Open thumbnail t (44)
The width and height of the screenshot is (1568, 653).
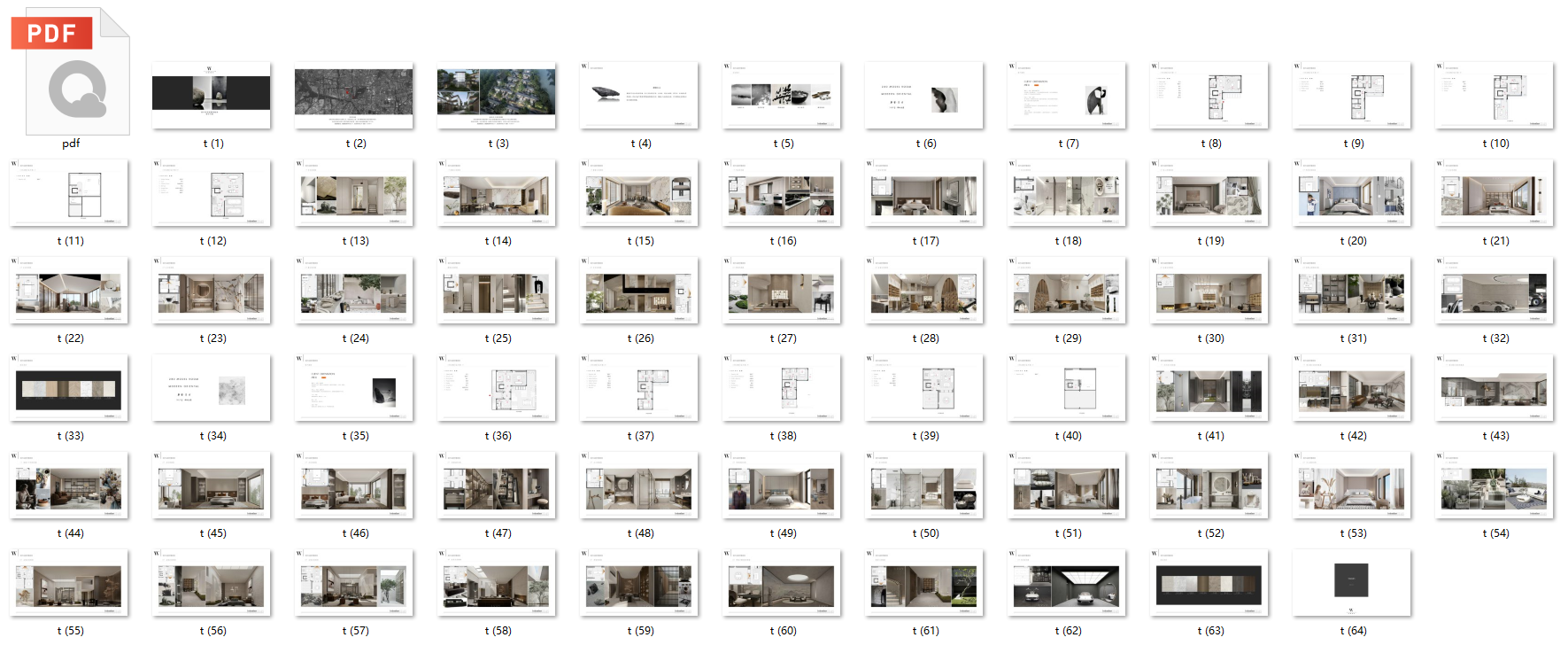click(x=69, y=486)
